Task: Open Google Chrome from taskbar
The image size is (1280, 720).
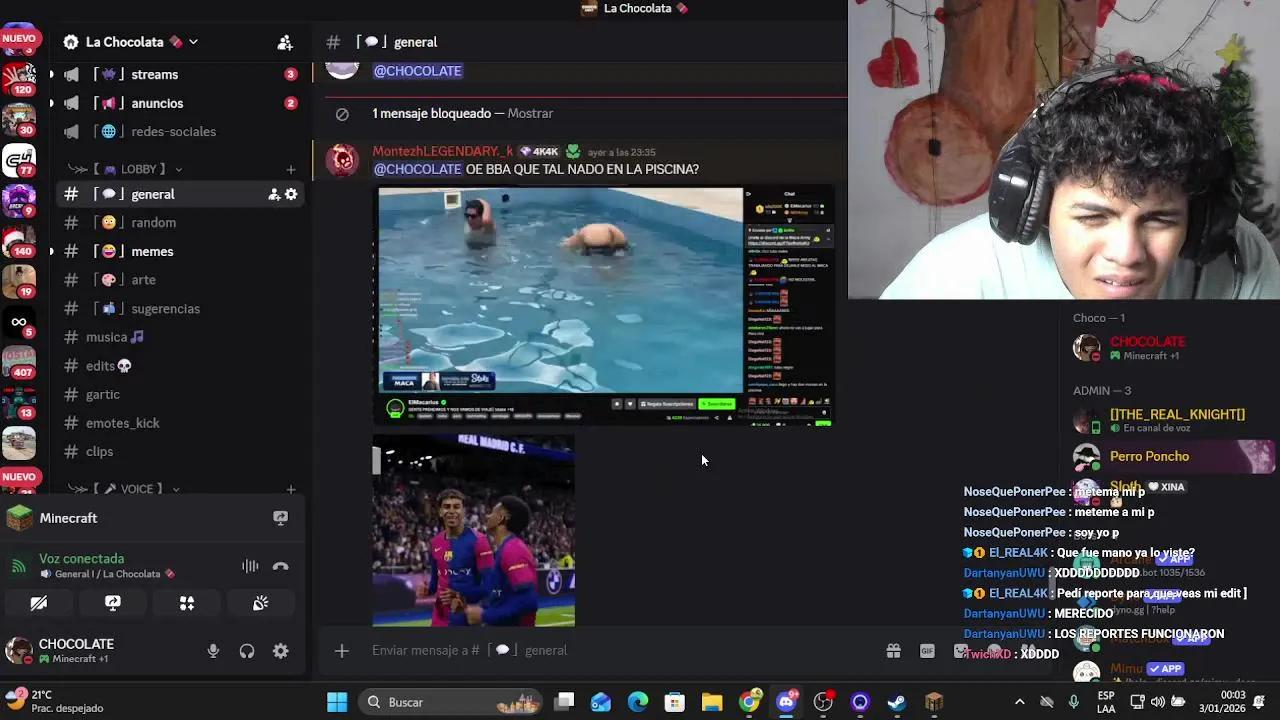Action: 749,702
